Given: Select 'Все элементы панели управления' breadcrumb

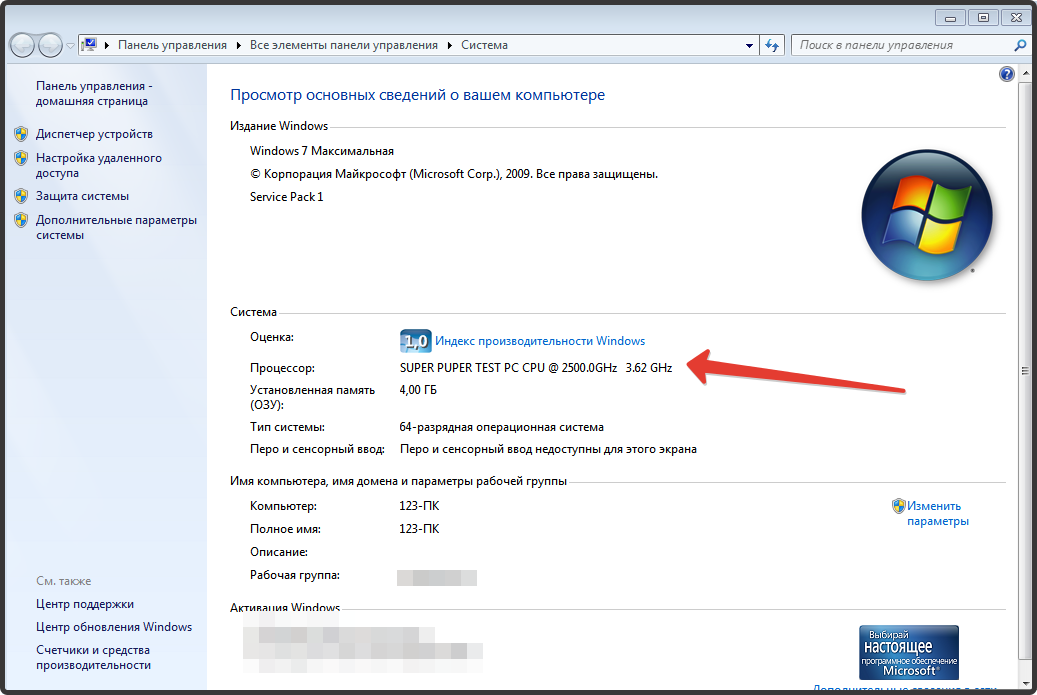Looking at the screenshot, I should pos(344,45).
